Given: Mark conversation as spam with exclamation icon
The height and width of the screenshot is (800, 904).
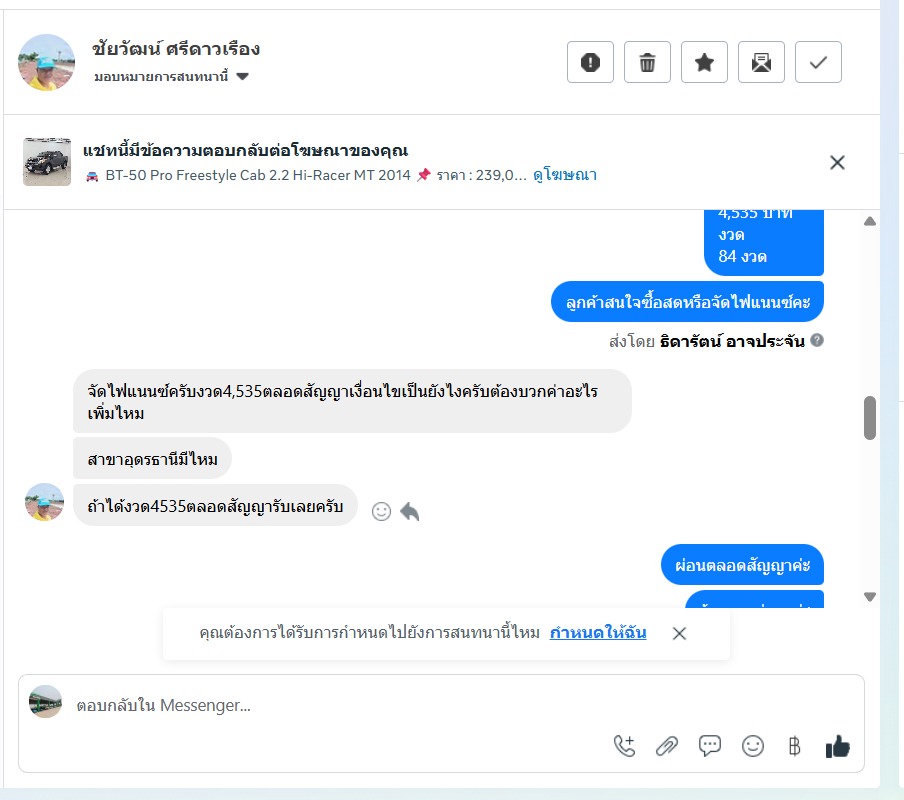Looking at the screenshot, I should pyautogui.click(x=590, y=62).
